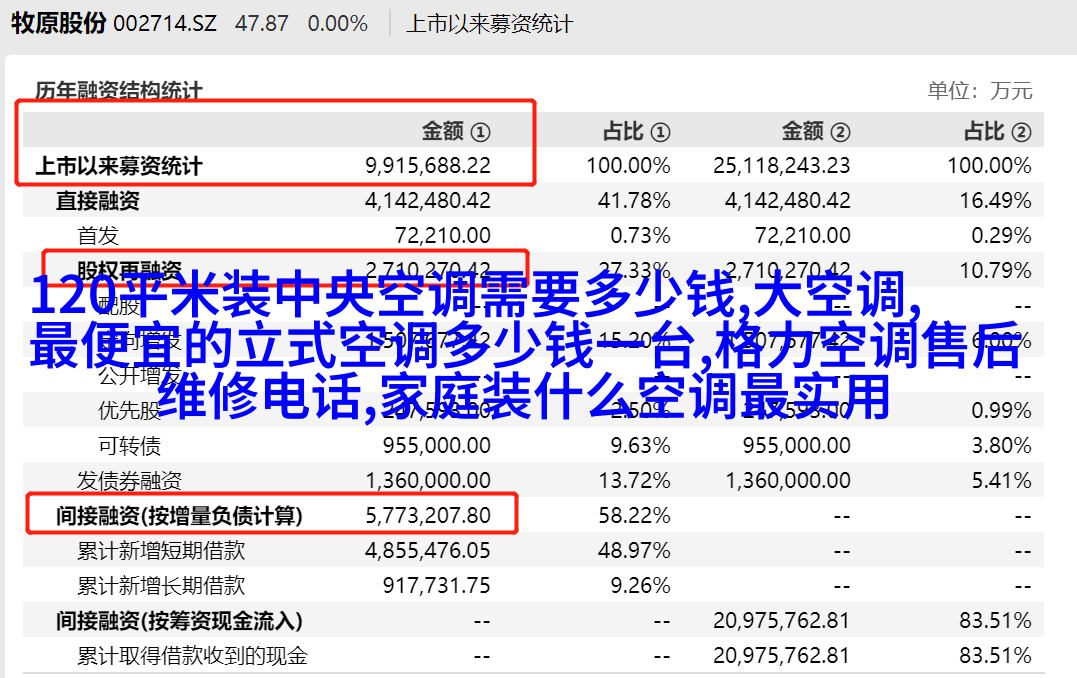Click 955,000.00 in the 金额 ① column
1077x678 pixels.
click(x=437, y=446)
